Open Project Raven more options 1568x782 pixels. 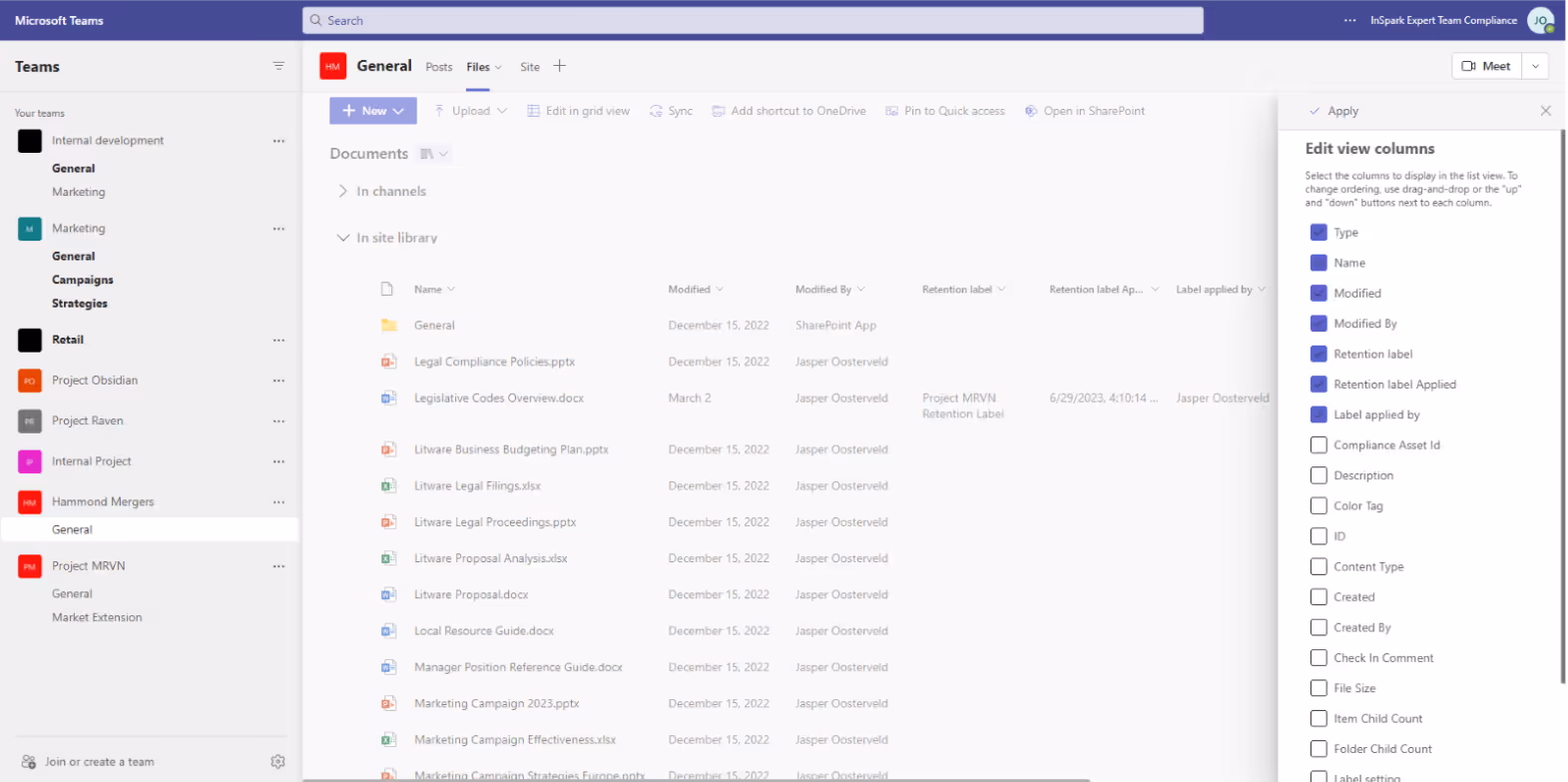[x=278, y=421]
